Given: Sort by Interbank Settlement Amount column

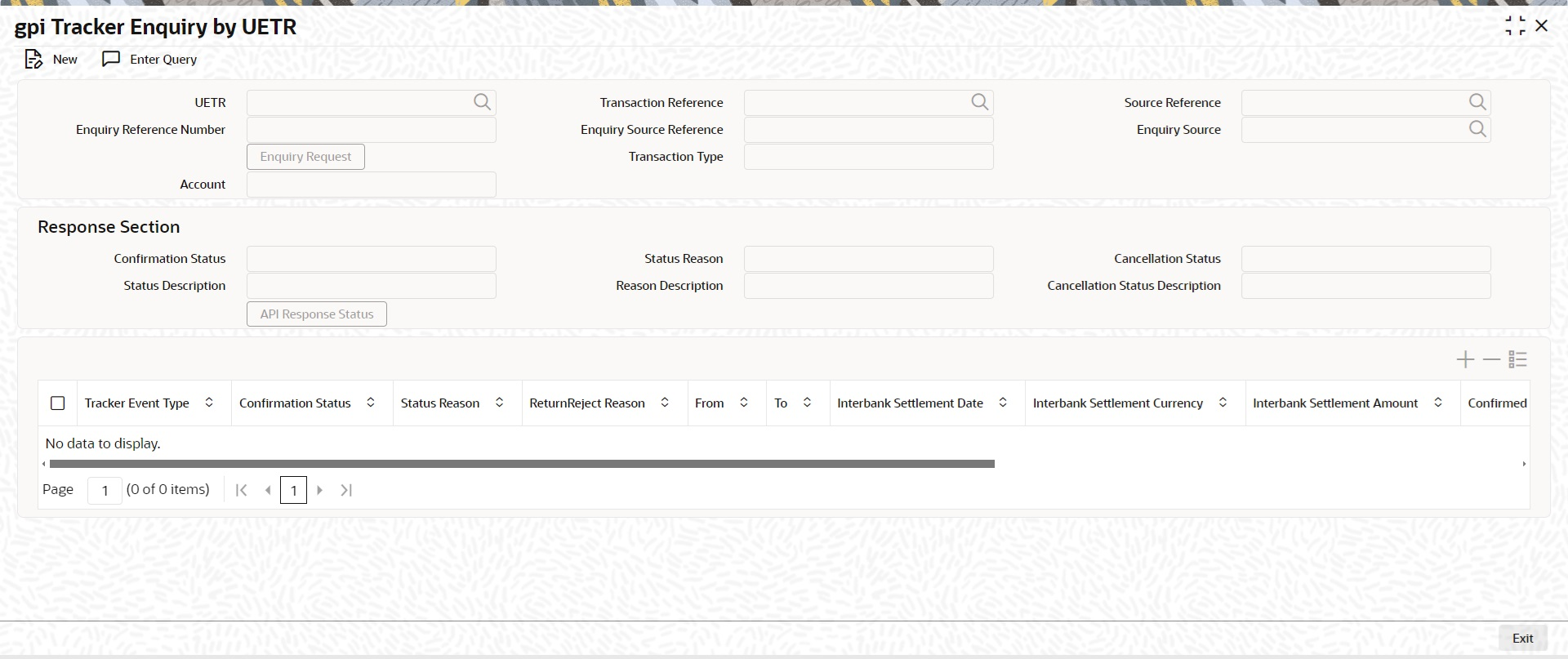Looking at the screenshot, I should click(1438, 403).
